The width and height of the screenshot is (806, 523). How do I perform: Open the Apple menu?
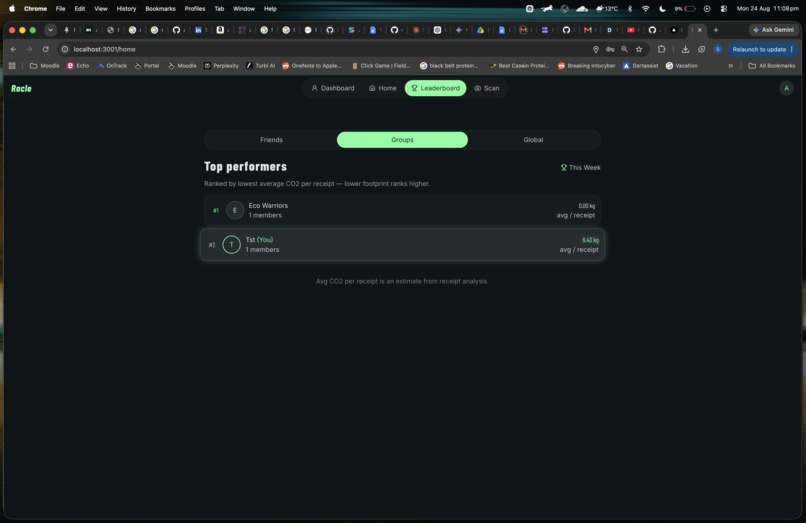pyautogui.click(x=12, y=8)
